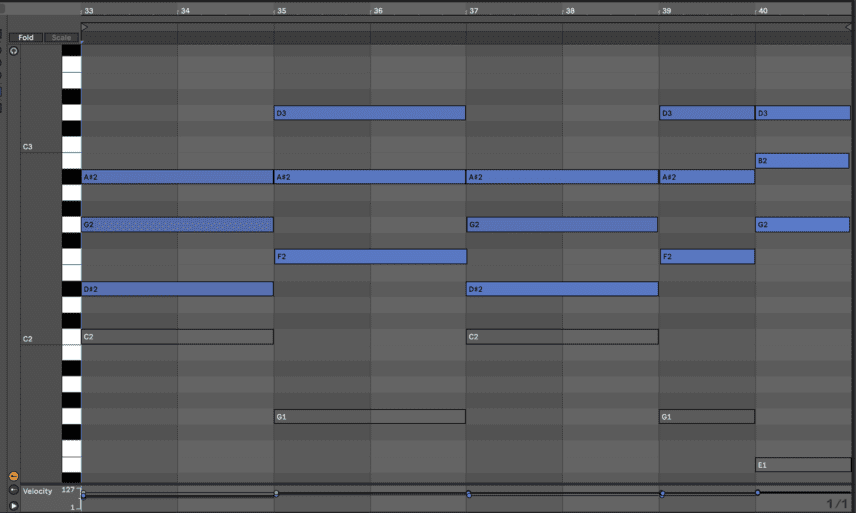Screen dimensions: 856x513
Task: Click bar 34 in the time ruler
Action: (186, 11)
